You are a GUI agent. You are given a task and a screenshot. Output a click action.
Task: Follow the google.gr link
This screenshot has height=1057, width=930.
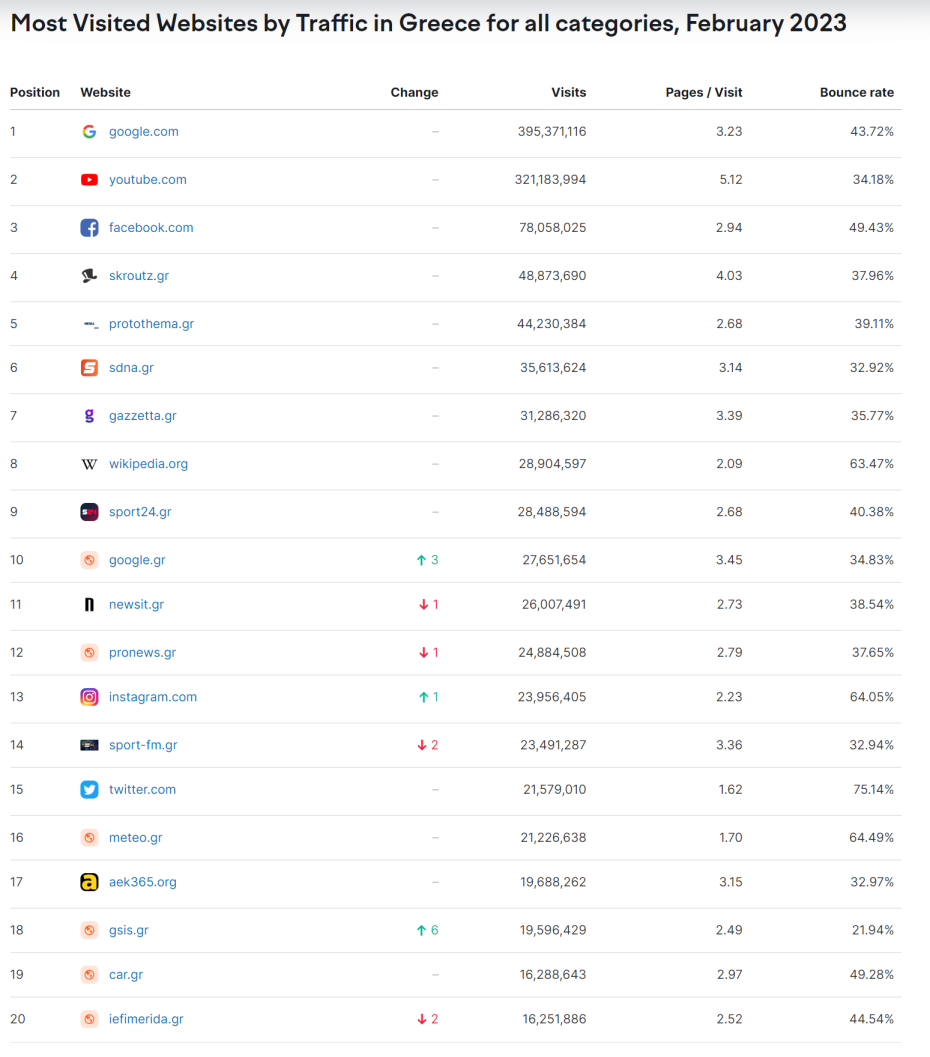[137, 560]
